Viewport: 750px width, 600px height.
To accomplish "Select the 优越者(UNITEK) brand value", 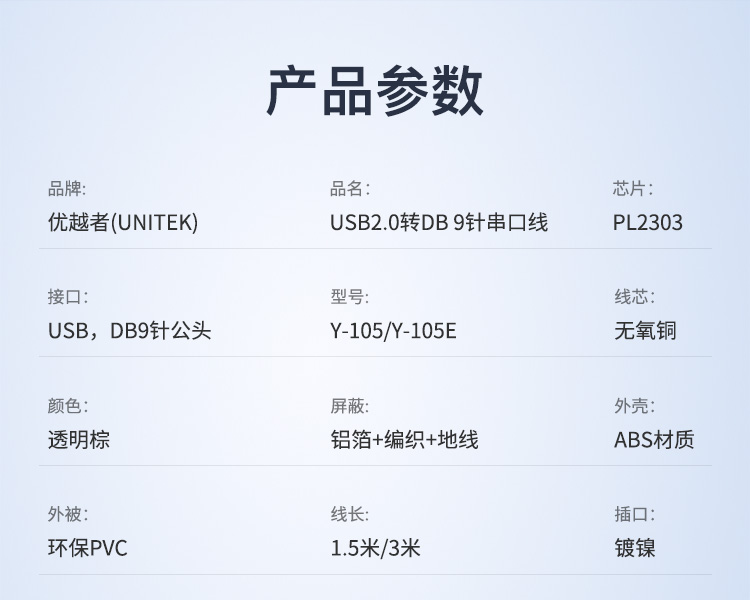I will (123, 222).
